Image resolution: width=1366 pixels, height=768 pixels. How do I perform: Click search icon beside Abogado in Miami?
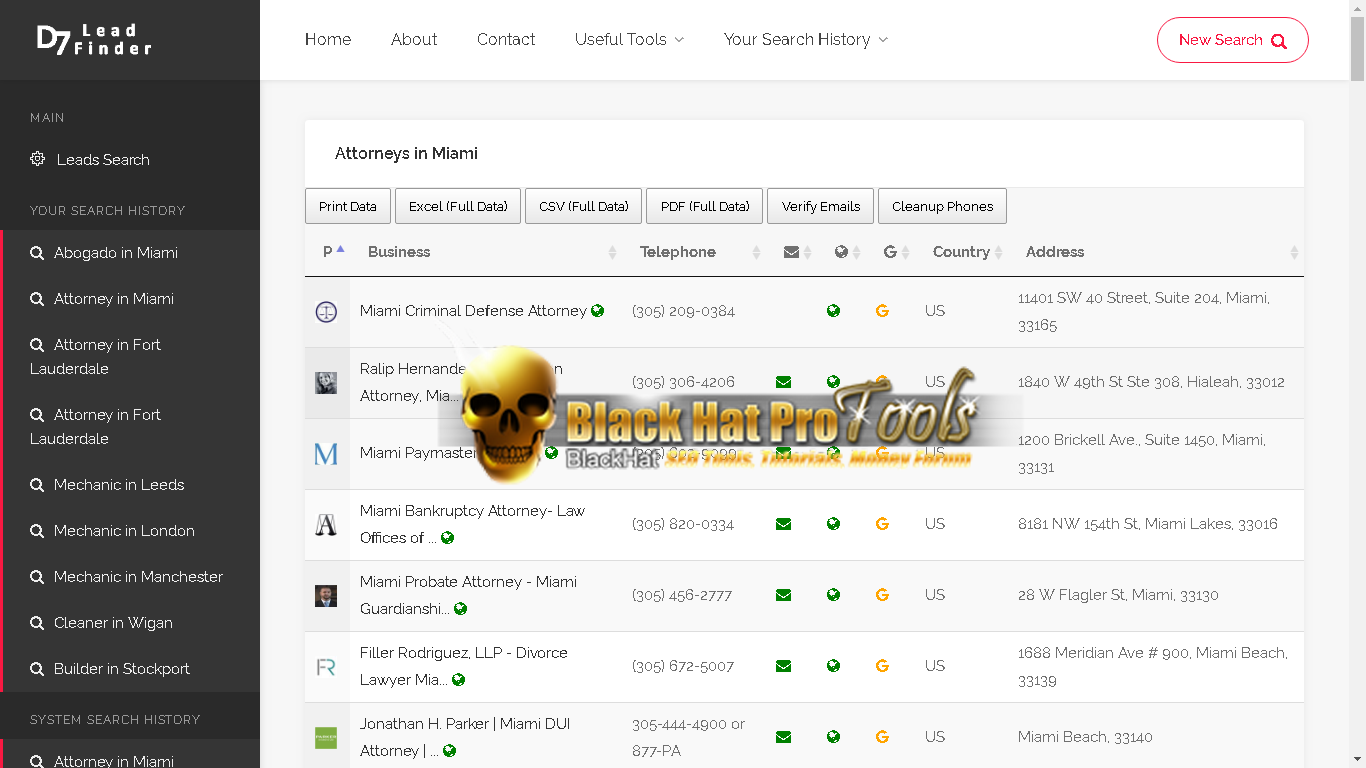pyautogui.click(x=37, y=253)
